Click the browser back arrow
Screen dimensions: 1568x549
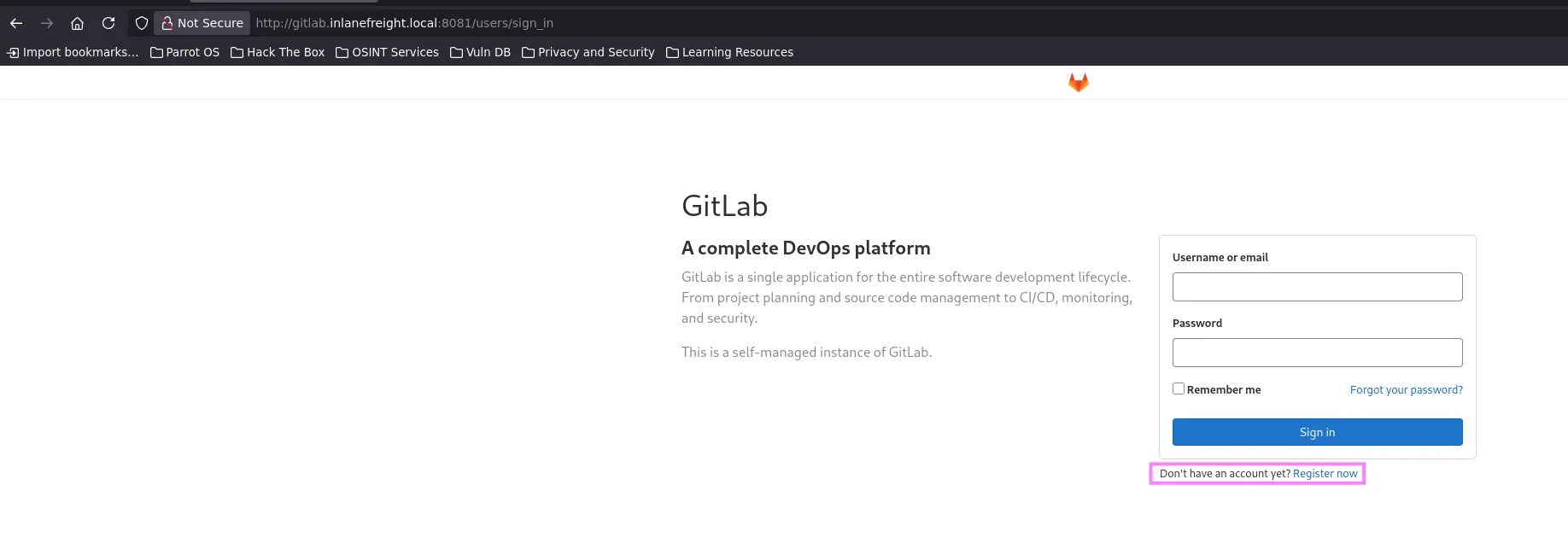16,23
